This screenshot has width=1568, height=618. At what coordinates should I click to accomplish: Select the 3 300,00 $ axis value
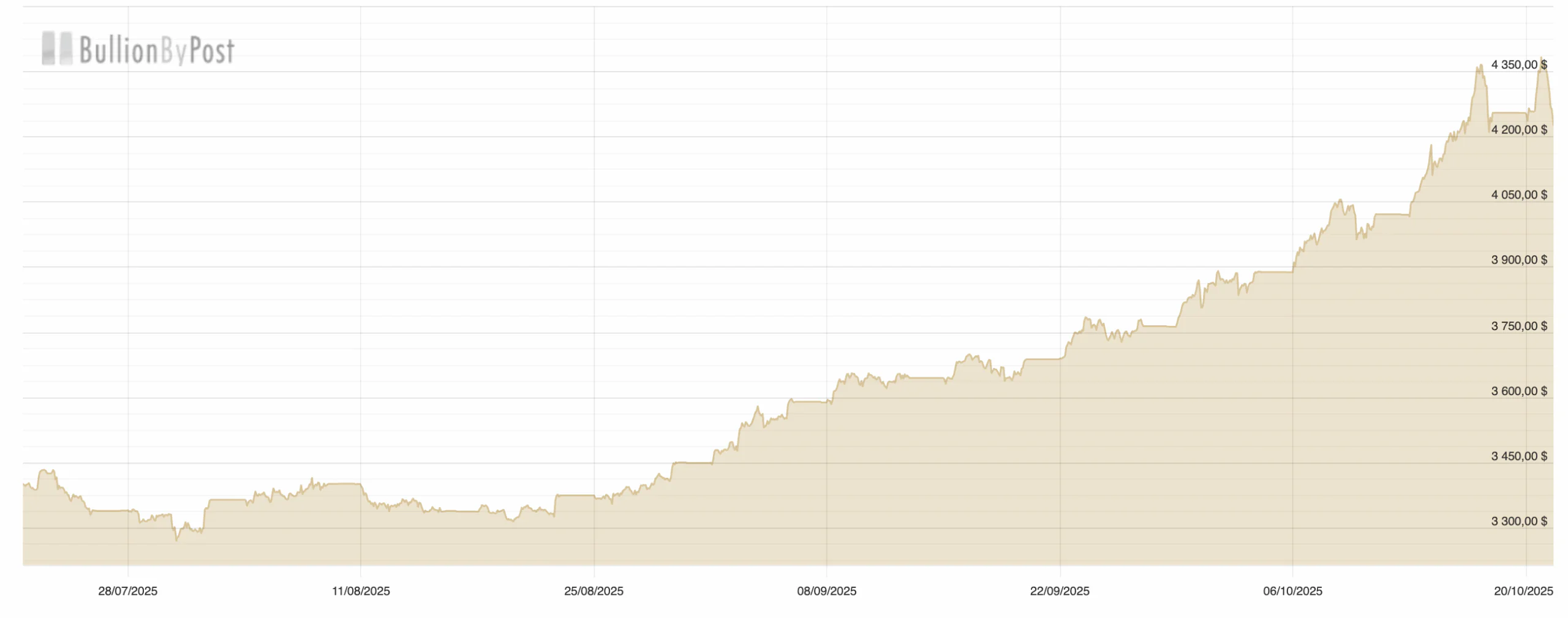1519,521
